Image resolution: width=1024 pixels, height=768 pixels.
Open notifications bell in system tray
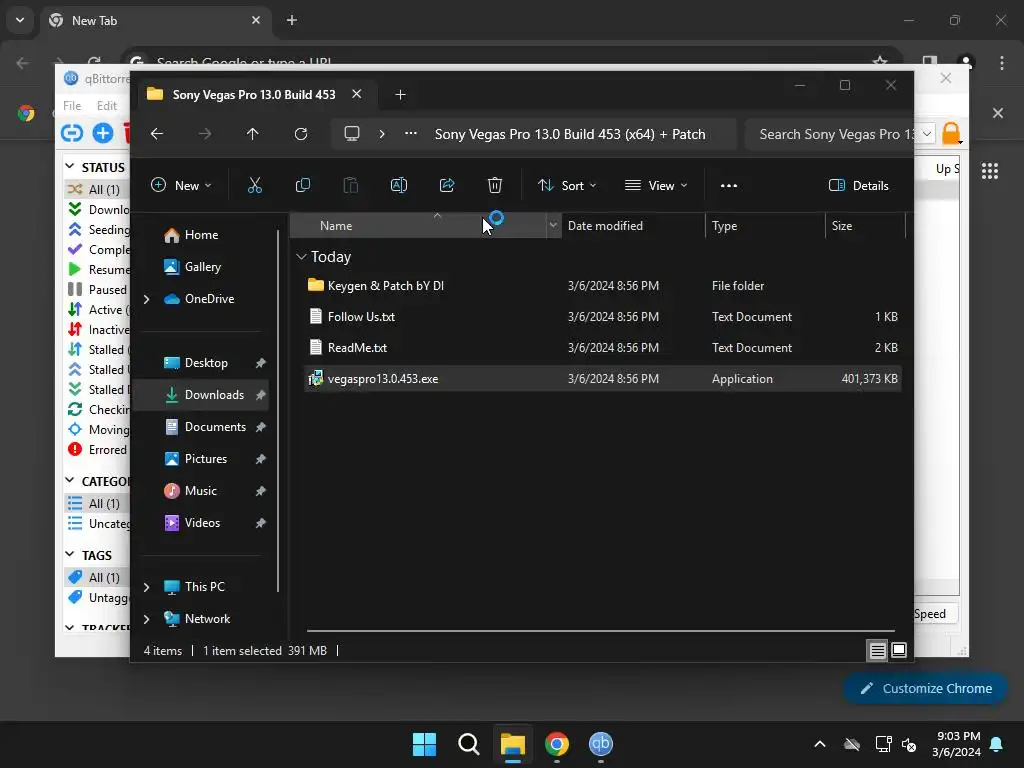coord(996,744)
